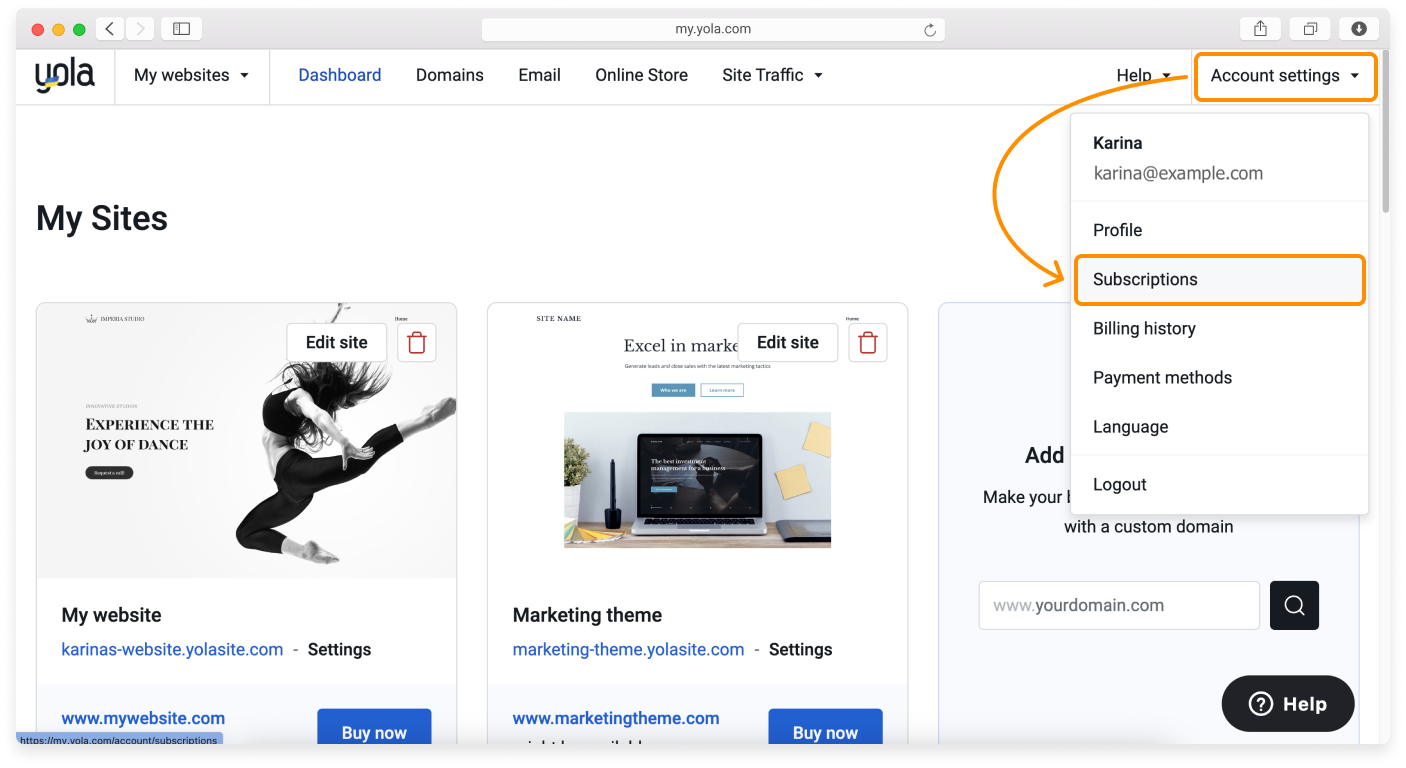Switch to the Domains tab
1406x768 pixels.
click(449, 74)
